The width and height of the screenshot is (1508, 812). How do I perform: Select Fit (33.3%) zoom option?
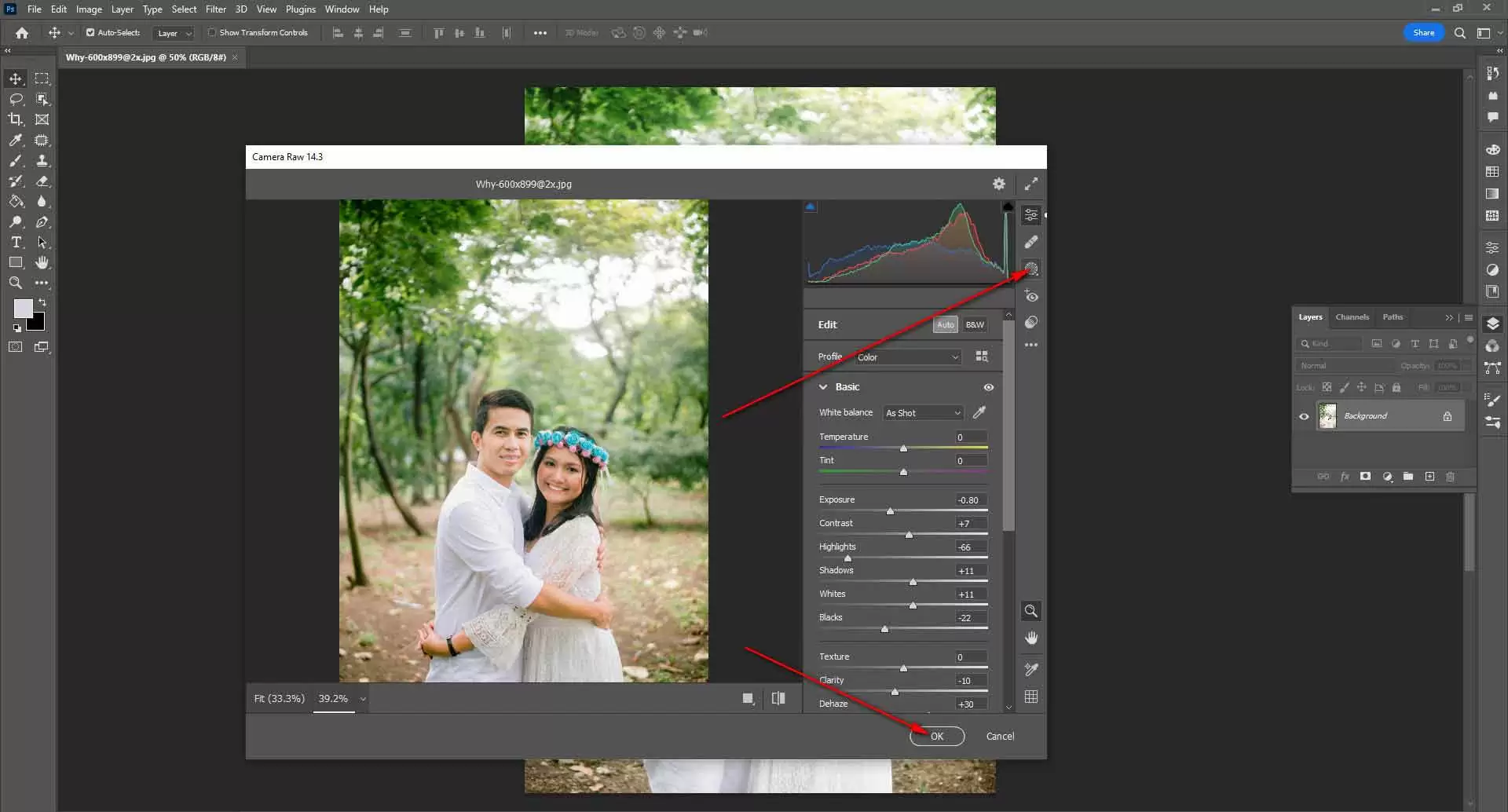point(279,699)
